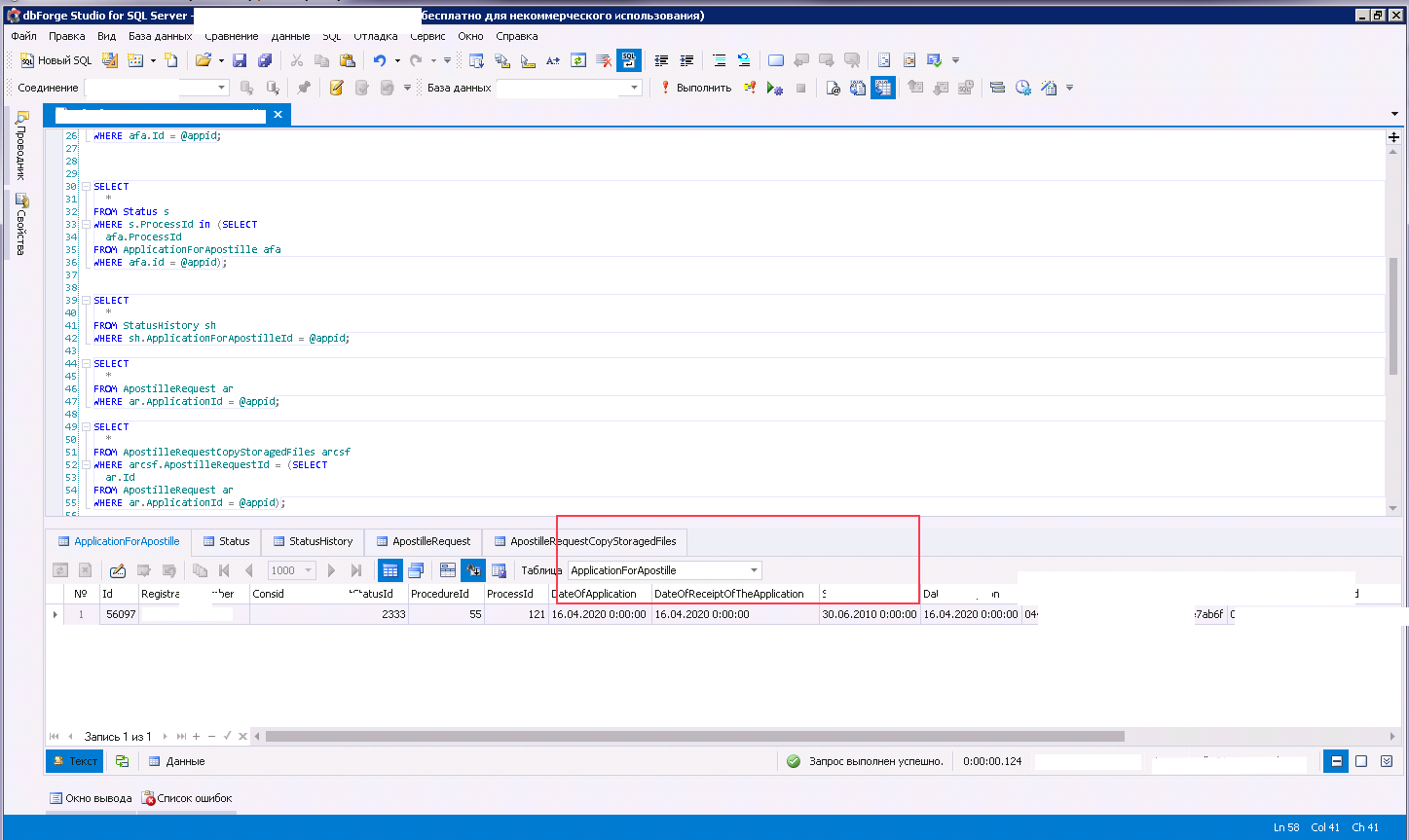Open the Файл menu
Viewport: 1409px width, 840px height.
click(x=24, y=36)
